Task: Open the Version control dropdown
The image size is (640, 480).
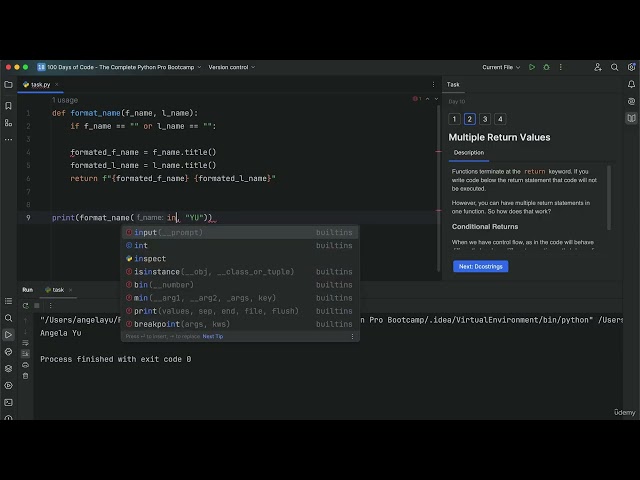Action: coord(231,67)
